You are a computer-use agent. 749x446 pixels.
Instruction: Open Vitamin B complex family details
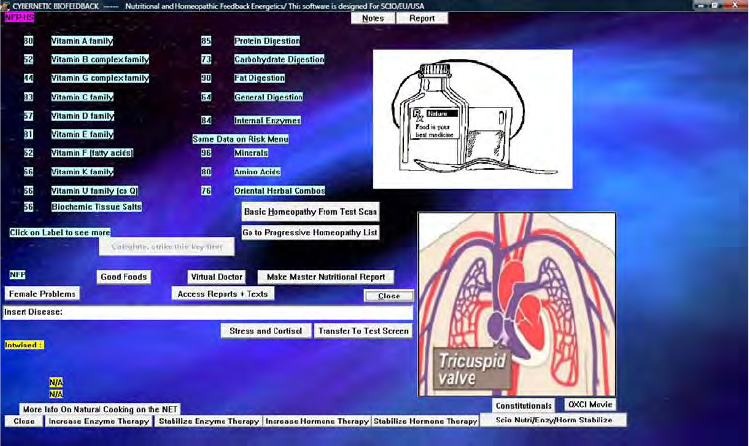[x=99, y=60]
